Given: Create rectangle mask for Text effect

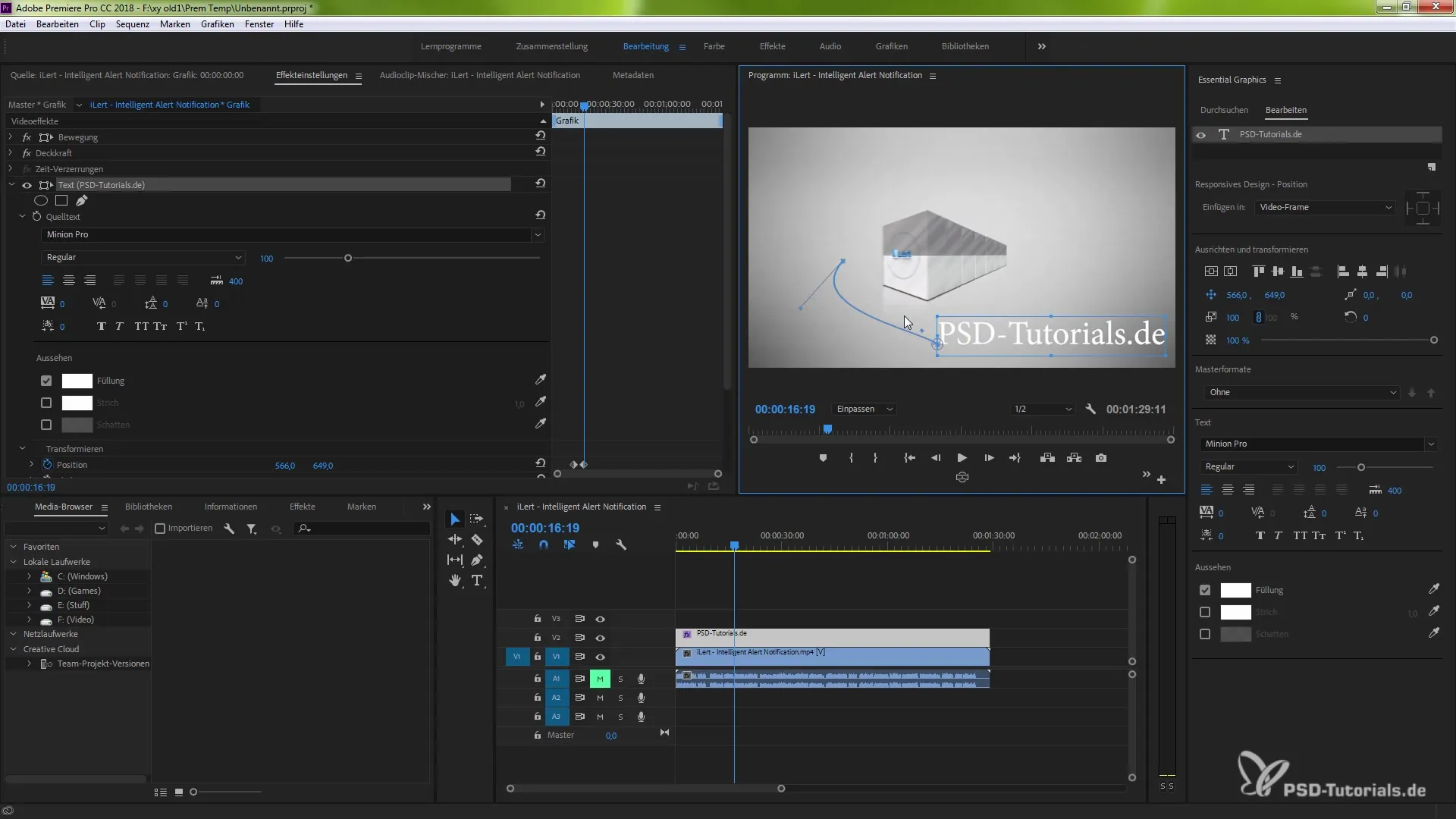Looking at the screenshot, I should click(x=61, y=201).
